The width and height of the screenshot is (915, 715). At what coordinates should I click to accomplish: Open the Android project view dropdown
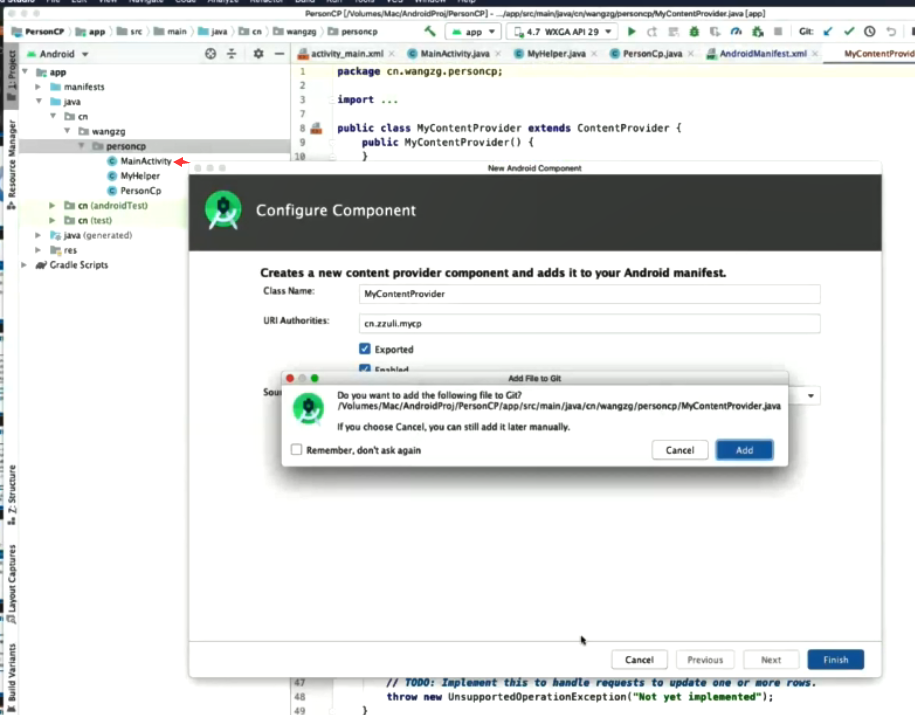click(57, 54)
